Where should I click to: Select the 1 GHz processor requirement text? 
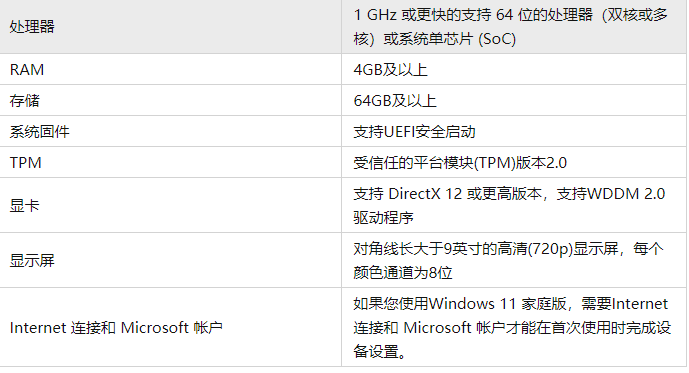click(x=511, y=27)
